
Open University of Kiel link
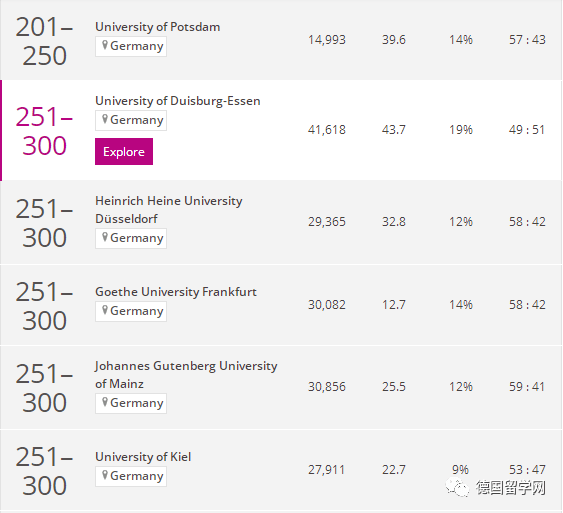[x=143, y=457]
